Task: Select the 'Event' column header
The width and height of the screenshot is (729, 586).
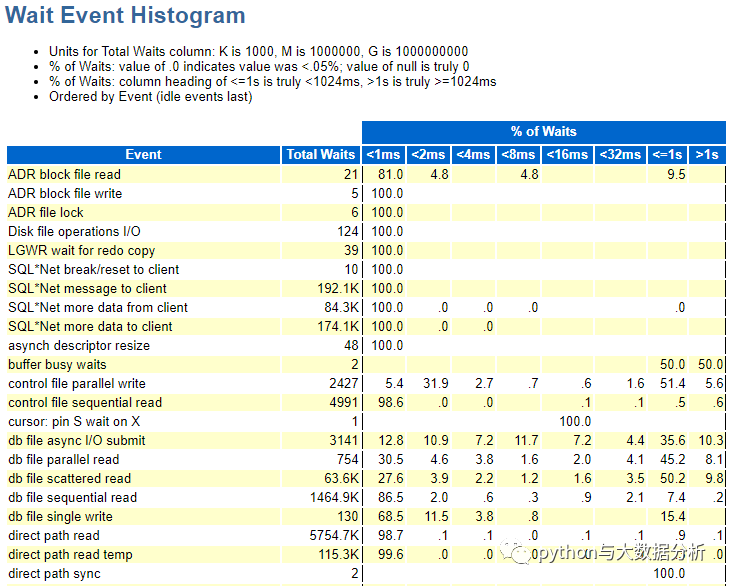Action: point(143,154)
